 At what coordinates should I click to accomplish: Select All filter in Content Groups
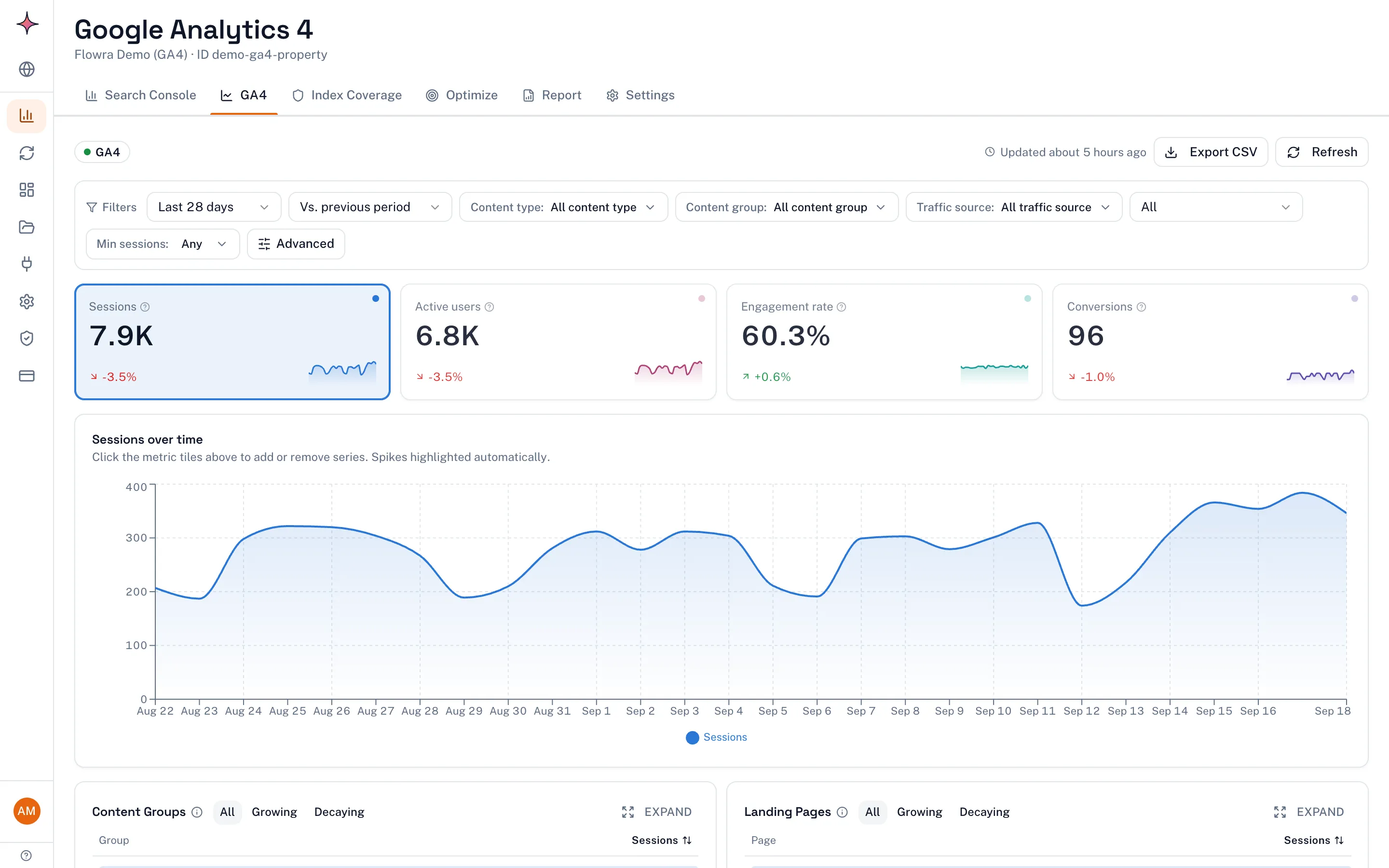[227, 812]
